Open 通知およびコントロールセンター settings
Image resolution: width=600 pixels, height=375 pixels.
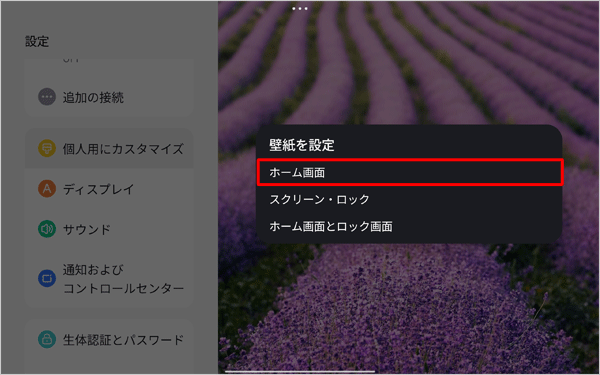tap(109, 279)
